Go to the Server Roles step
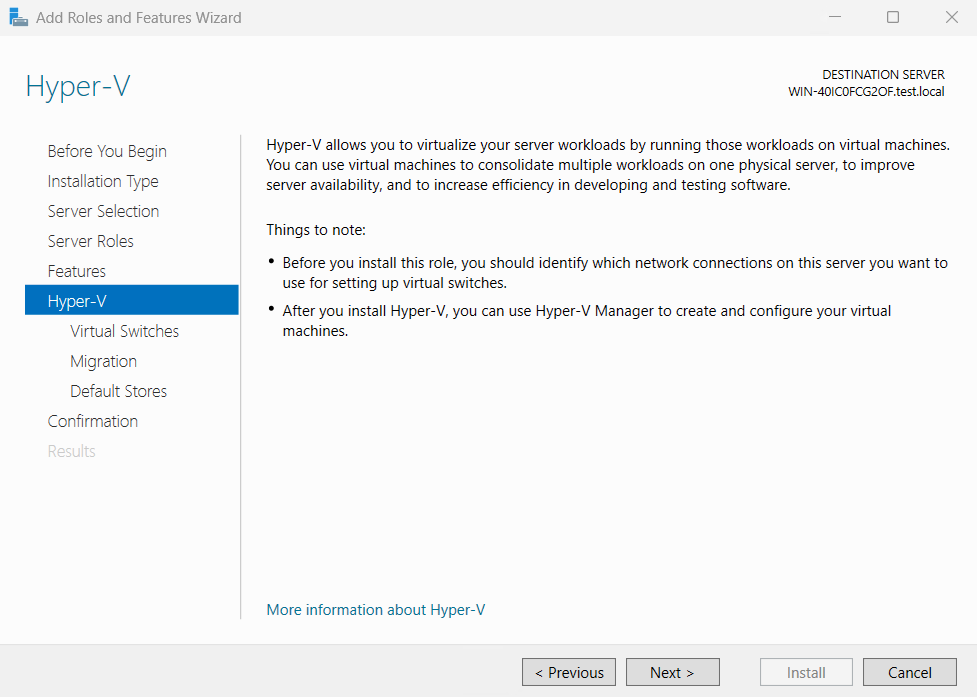The width and height of the screenshot is (977, 697). click(x=91, y=241)
